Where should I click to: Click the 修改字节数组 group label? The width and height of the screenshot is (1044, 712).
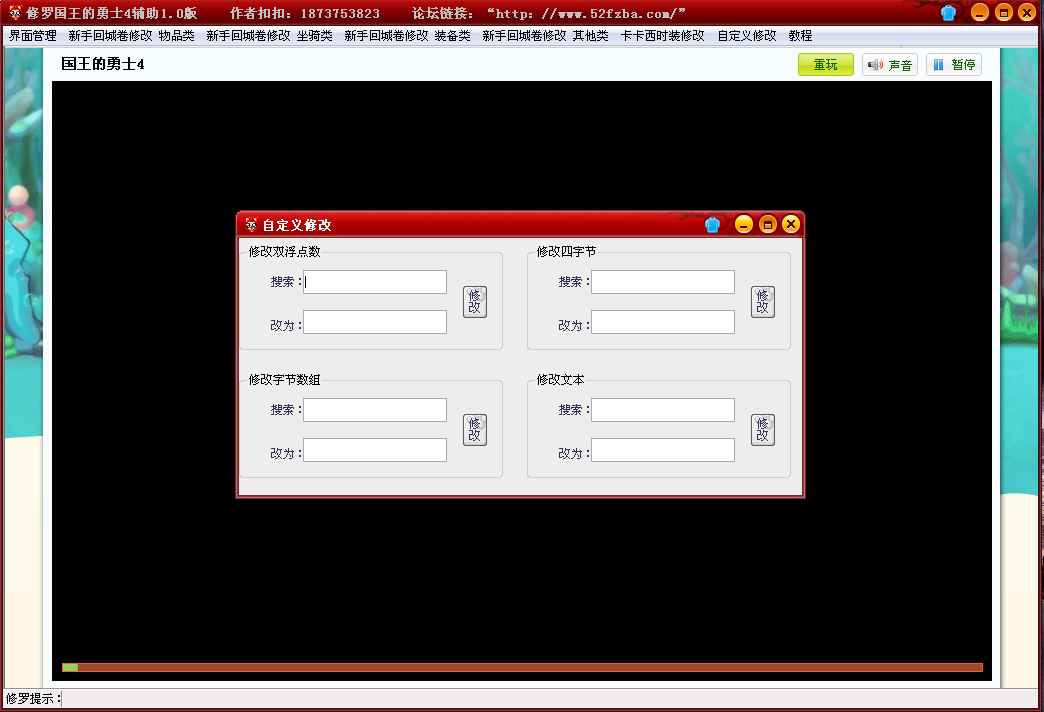click(x=284, y=380)
